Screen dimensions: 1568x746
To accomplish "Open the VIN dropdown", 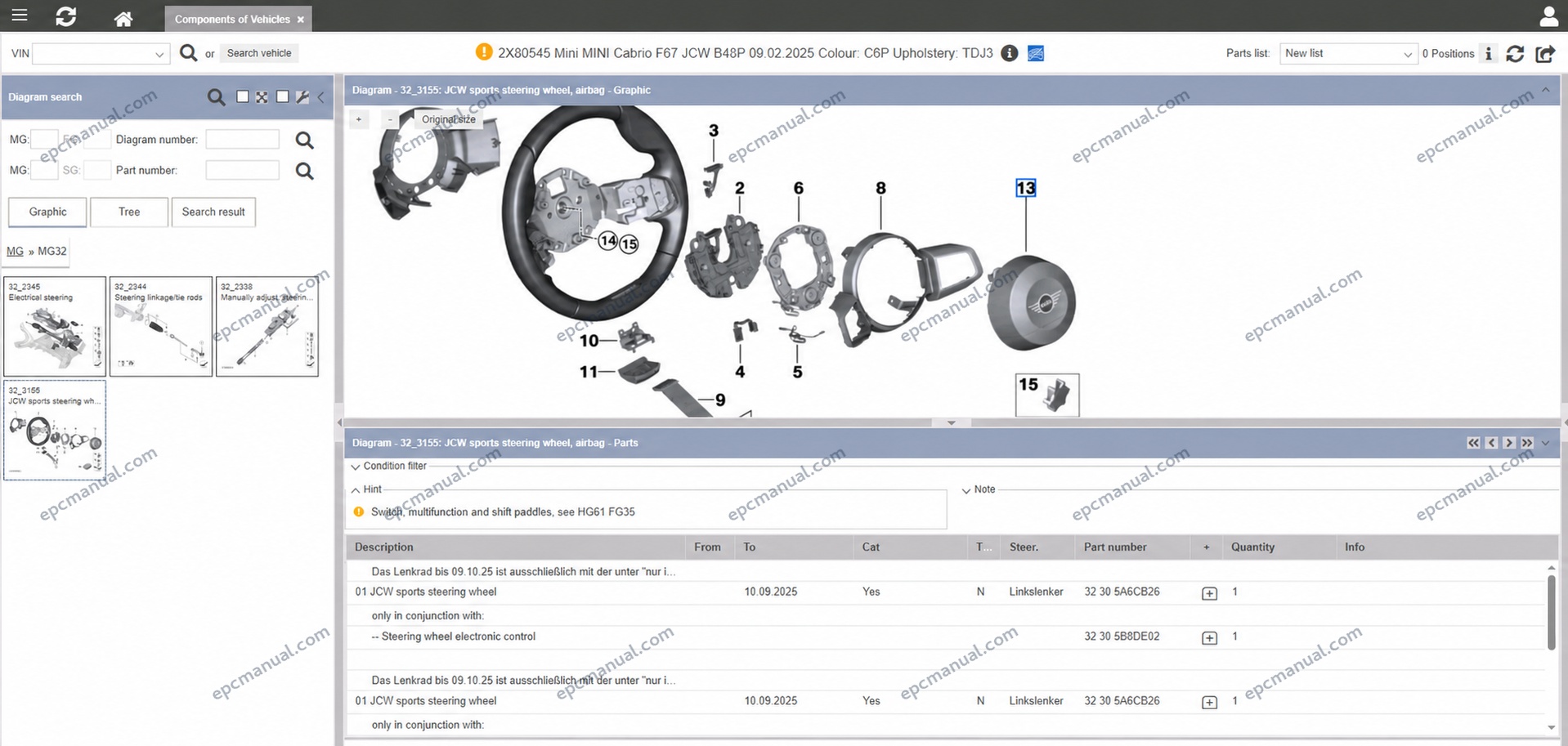I will tap(159, 55).
